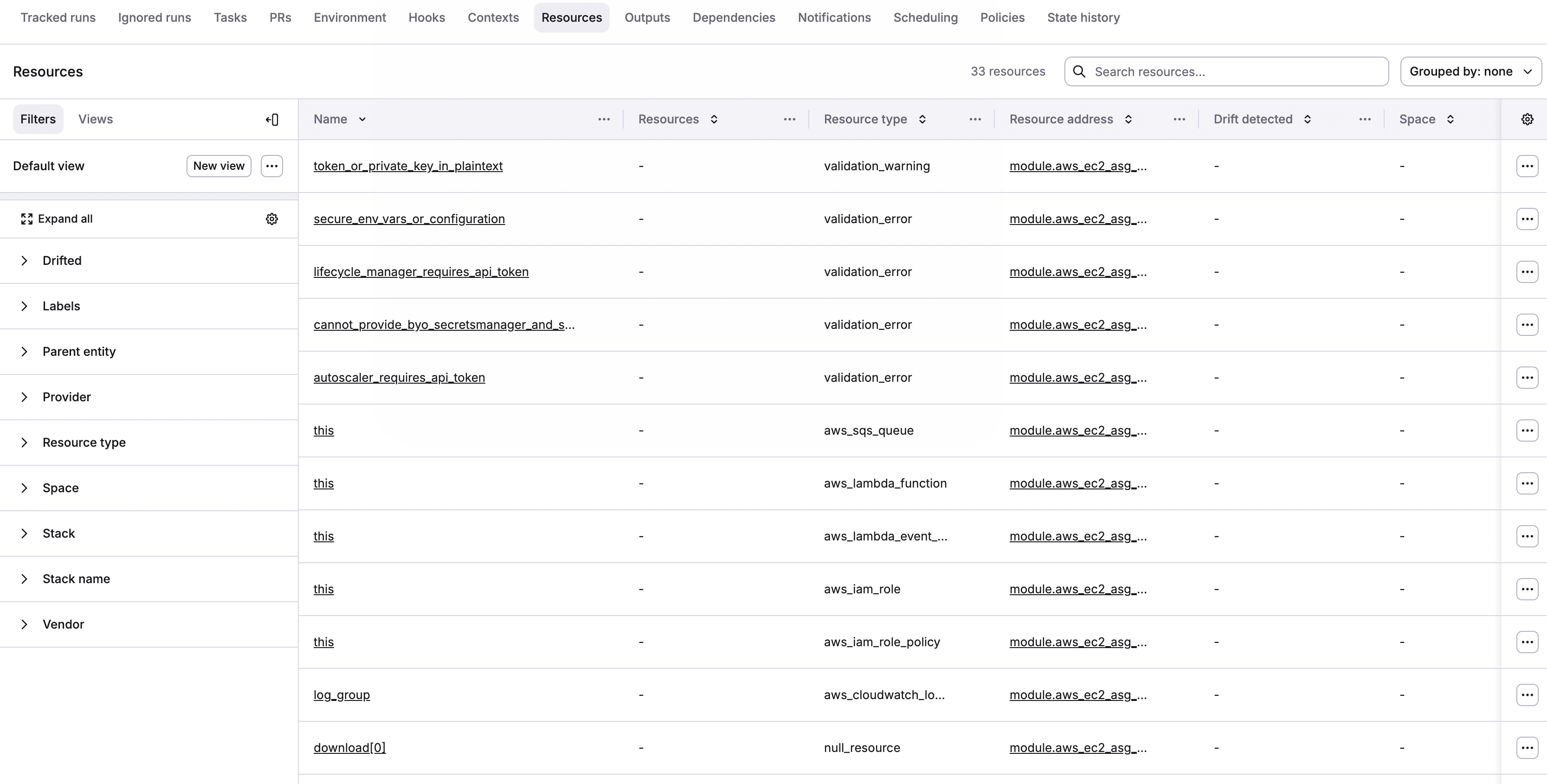
Task: Click the Expand all button
Action: [57, 219]
